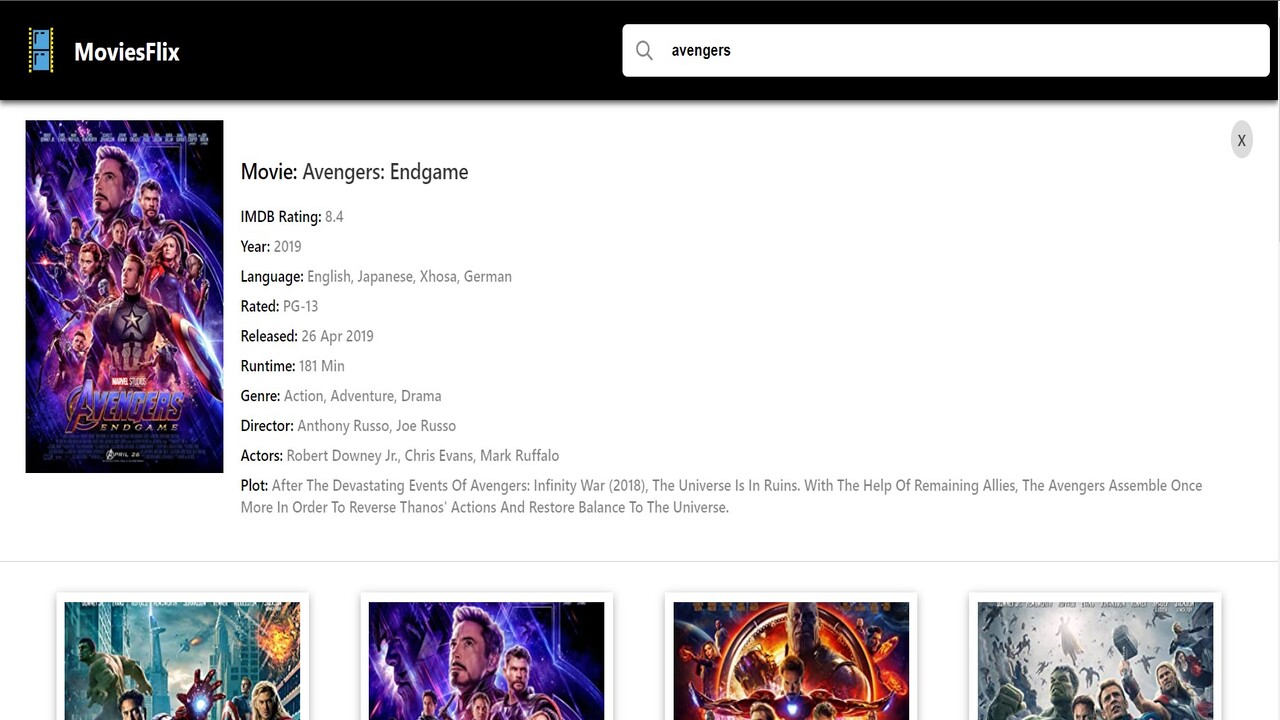Image resolution: width=1280 pixels, height=720 pixels.
Task: Click into the search field containing avengers
Action: [946, 50]
